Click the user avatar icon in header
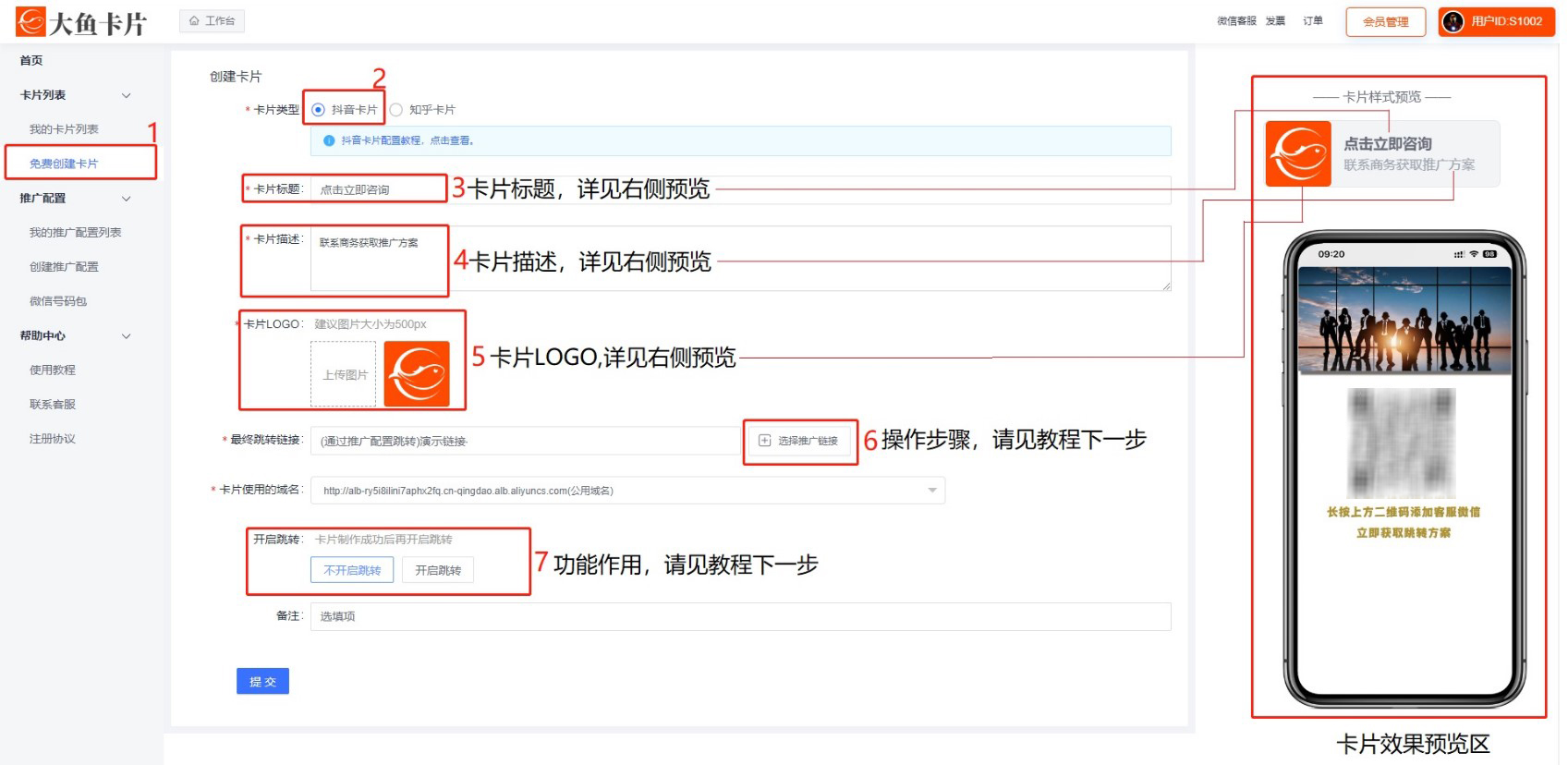Viewport: 1568px width, 765px height. point(1453,21)
